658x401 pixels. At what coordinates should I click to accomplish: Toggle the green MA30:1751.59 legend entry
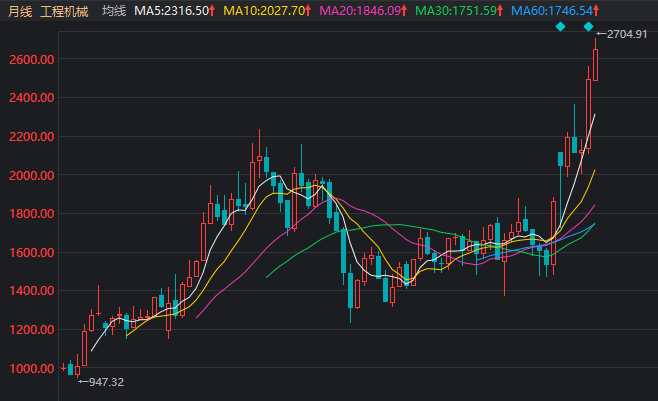pos(455,10)
